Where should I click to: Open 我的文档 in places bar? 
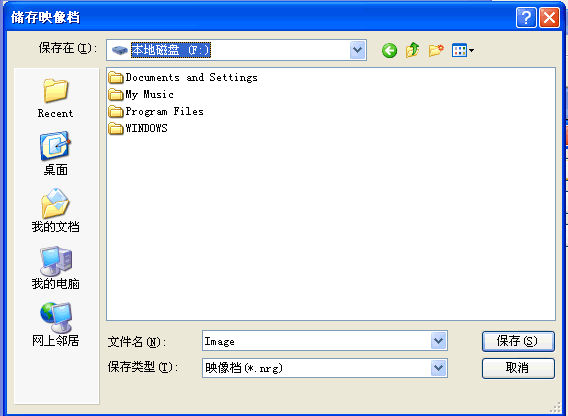click(55, 210)
